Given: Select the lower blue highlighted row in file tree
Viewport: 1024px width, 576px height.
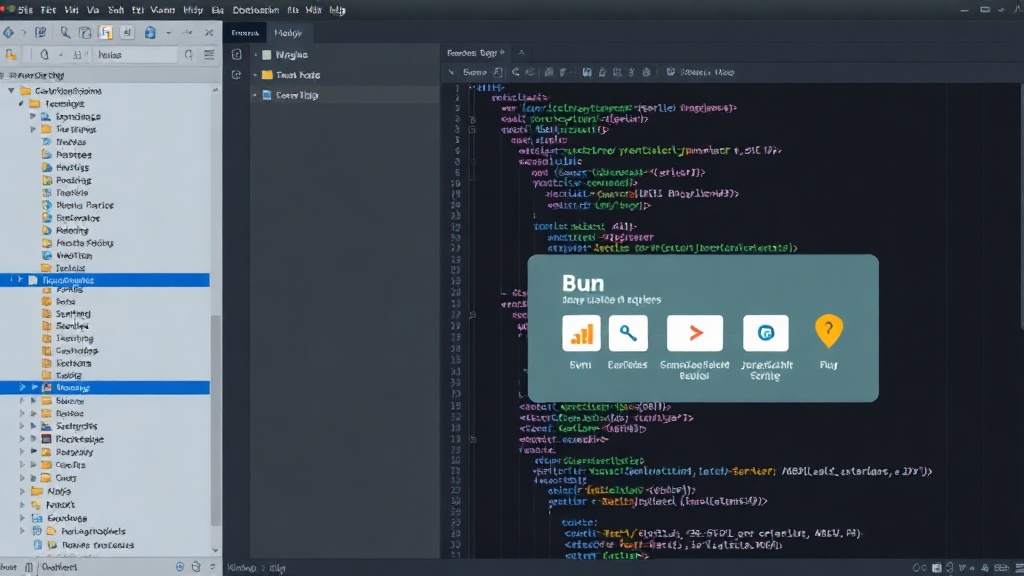Looking at the screenshot, I should click(104, 387).
